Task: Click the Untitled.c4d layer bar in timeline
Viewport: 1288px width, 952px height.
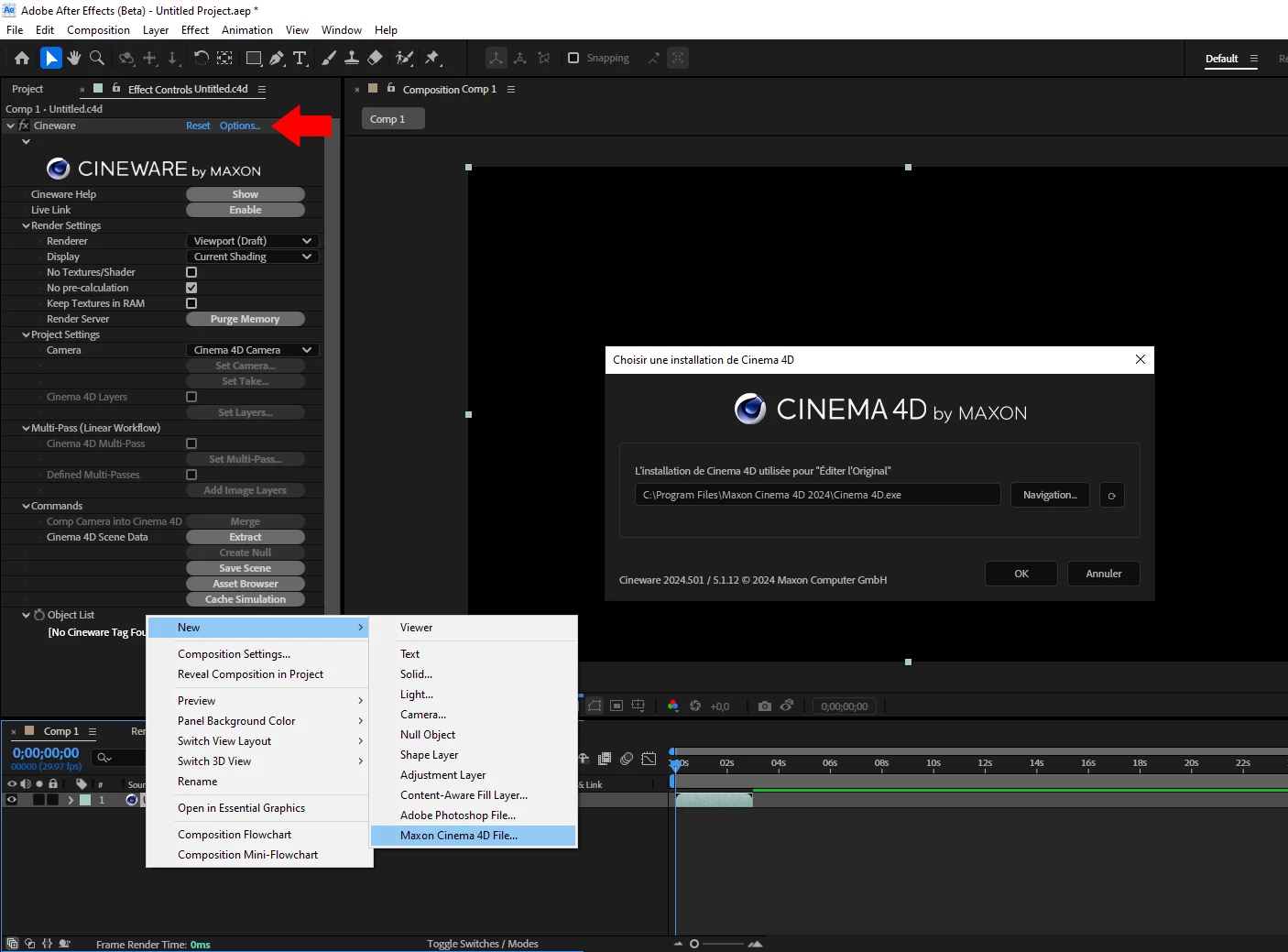Action: click(x=714, y=800)
